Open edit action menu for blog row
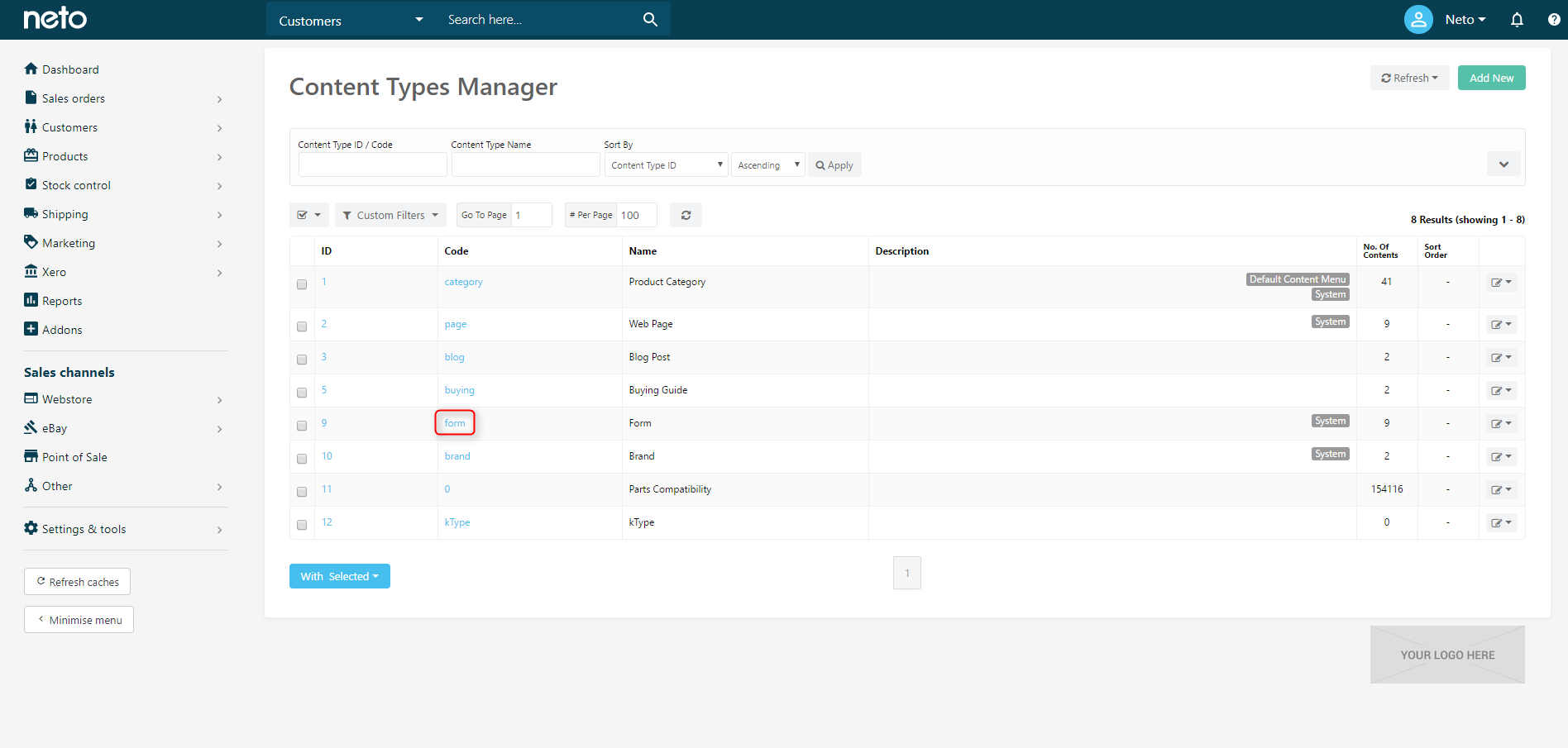This screenshot has height=748, width=1568. click(1501, 357)
